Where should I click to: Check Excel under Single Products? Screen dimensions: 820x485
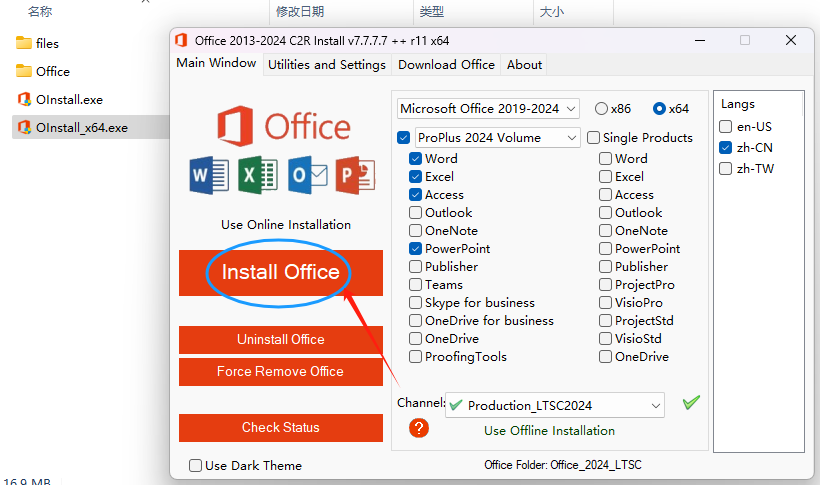coord(605,176)
